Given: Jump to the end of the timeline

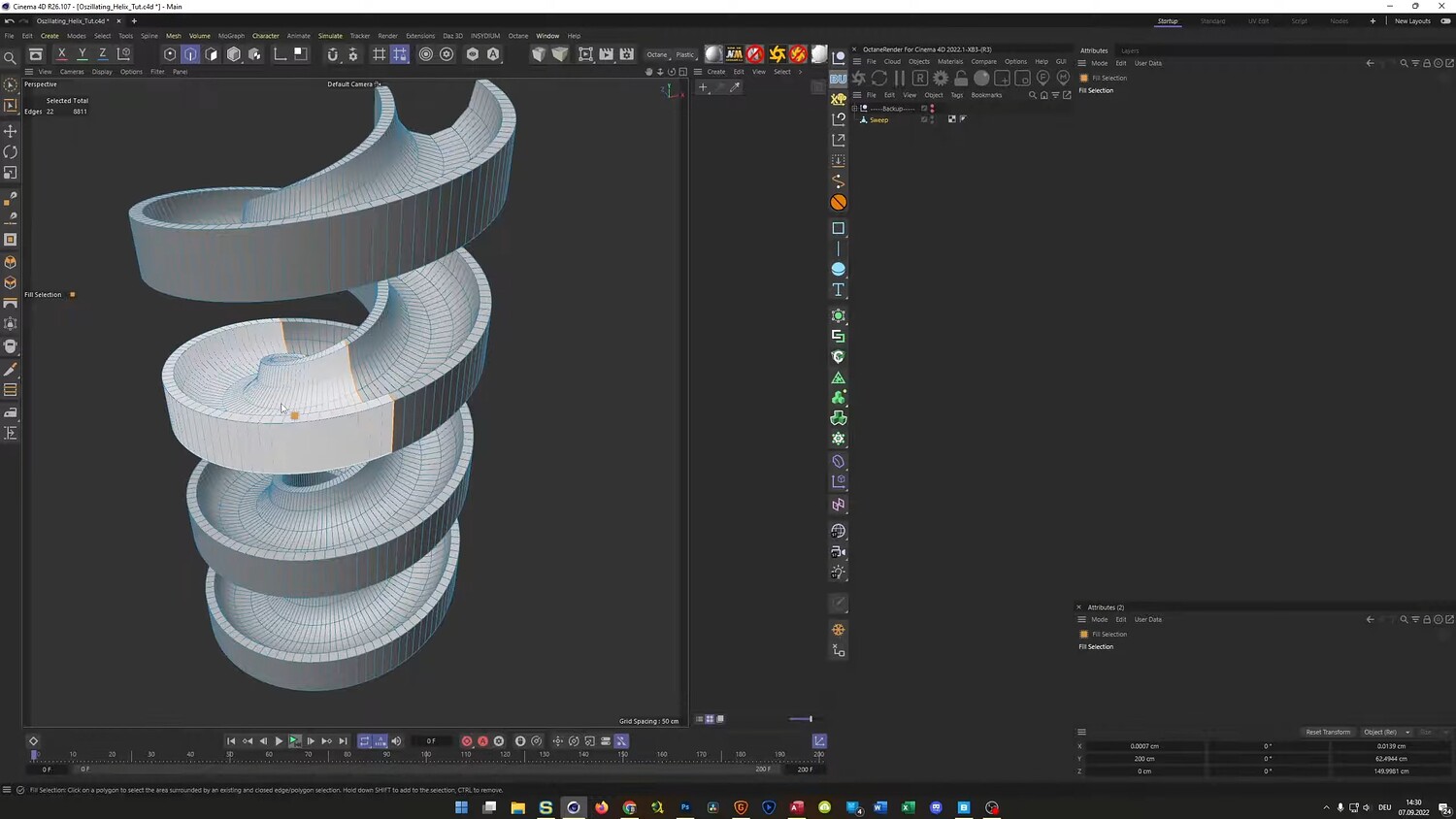Looking at the screenshot, I should click(343, 741).
